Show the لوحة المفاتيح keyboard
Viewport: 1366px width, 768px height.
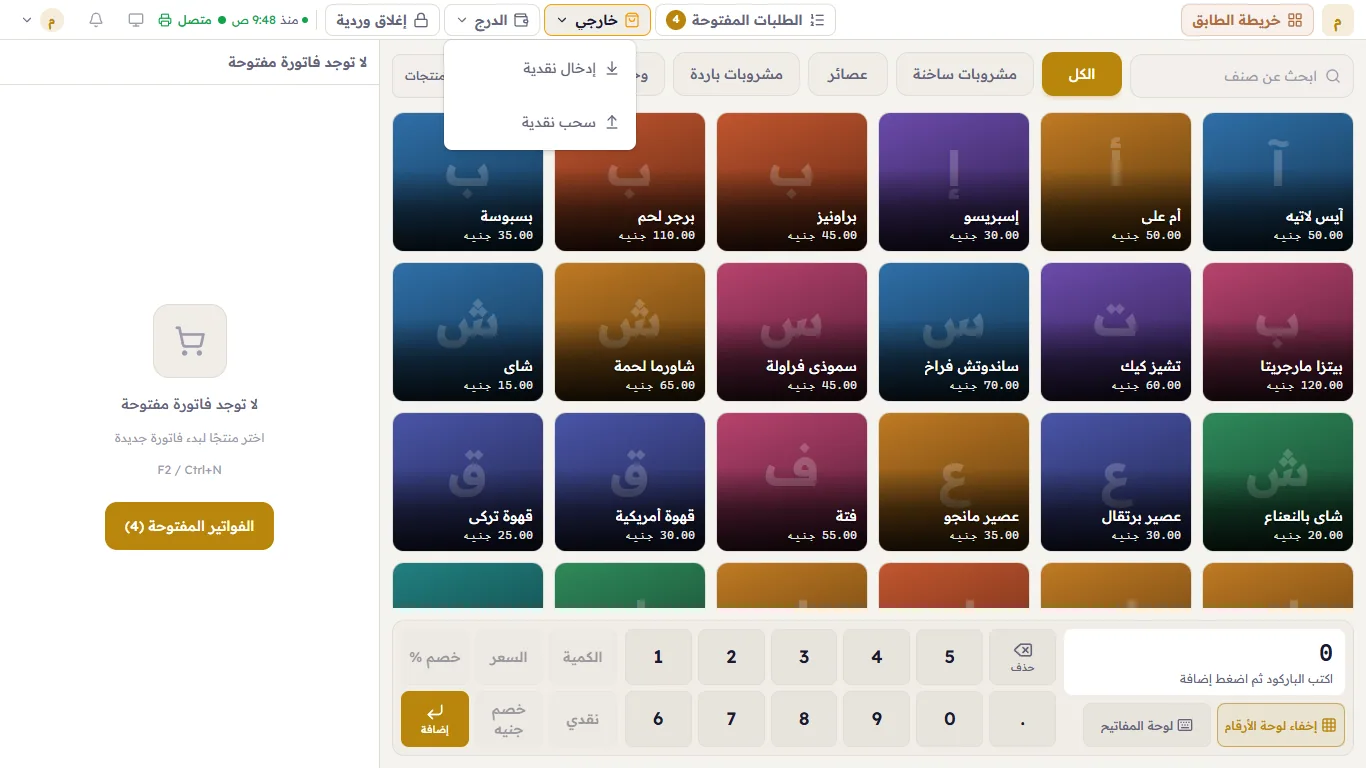point(1146,726)
